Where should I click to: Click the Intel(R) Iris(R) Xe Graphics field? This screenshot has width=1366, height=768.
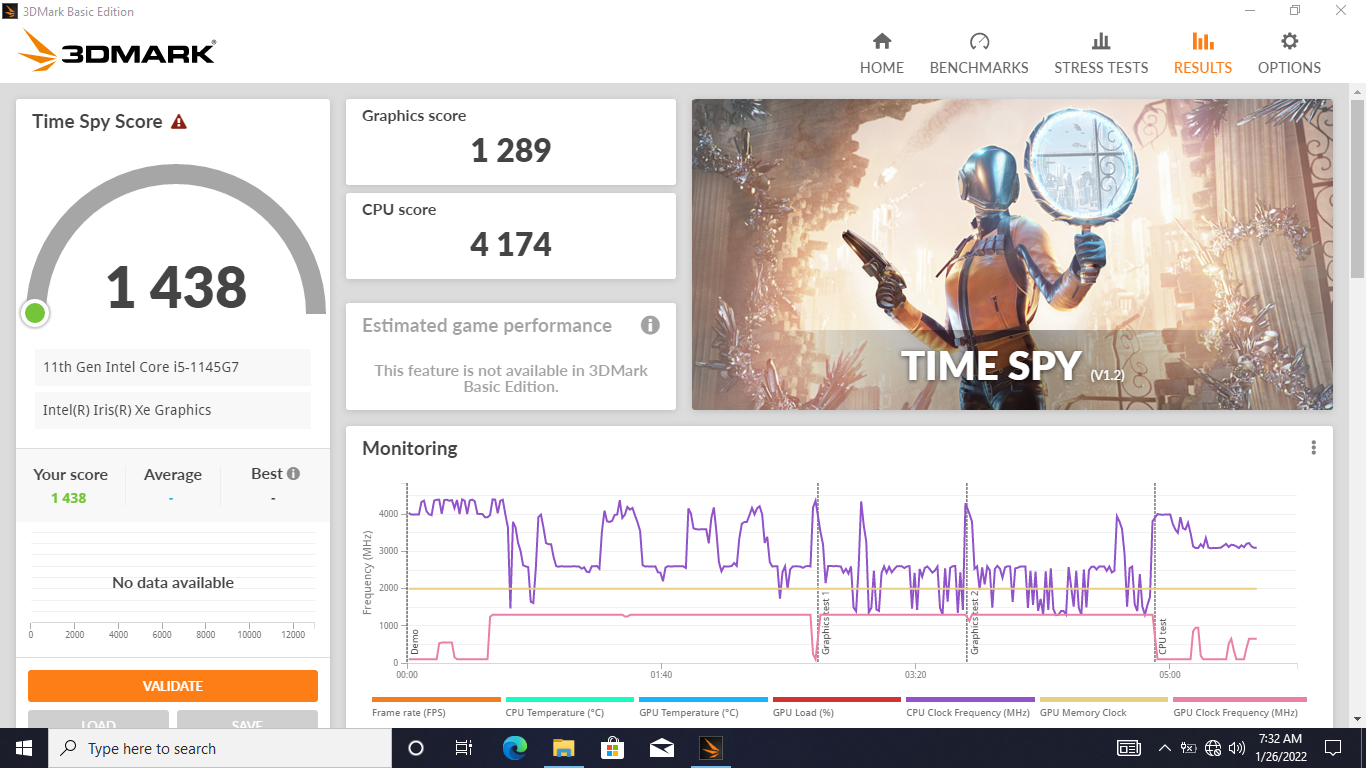[x=173, y=410]
